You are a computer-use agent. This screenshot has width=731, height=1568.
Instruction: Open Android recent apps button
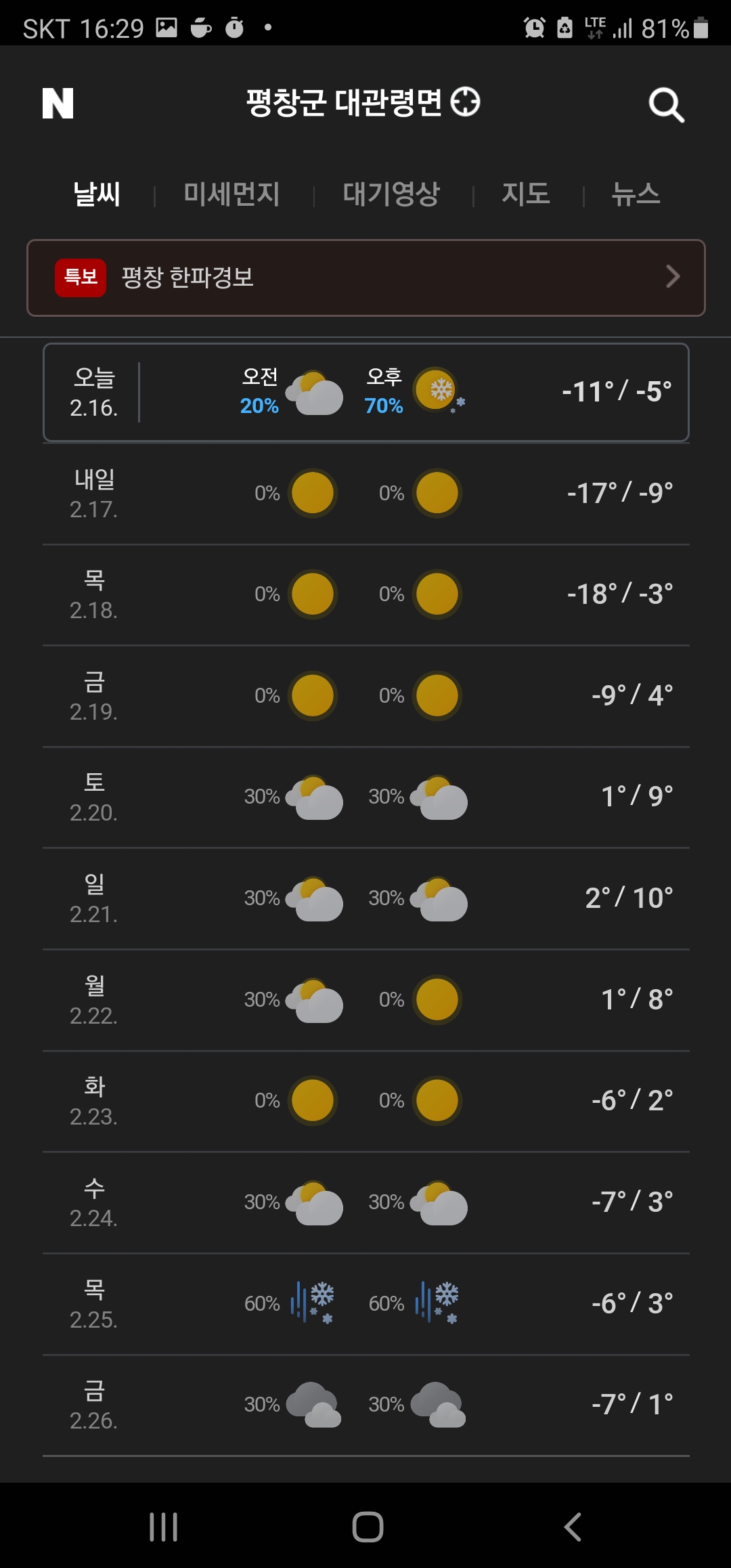pos(164,1527)
